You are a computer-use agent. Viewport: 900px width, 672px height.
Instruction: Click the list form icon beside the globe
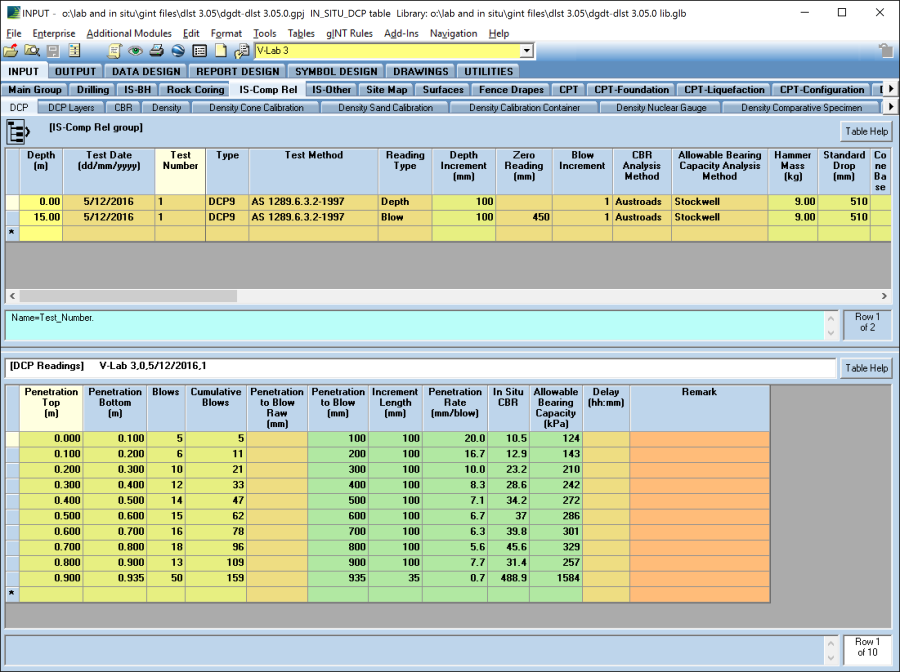199,51
